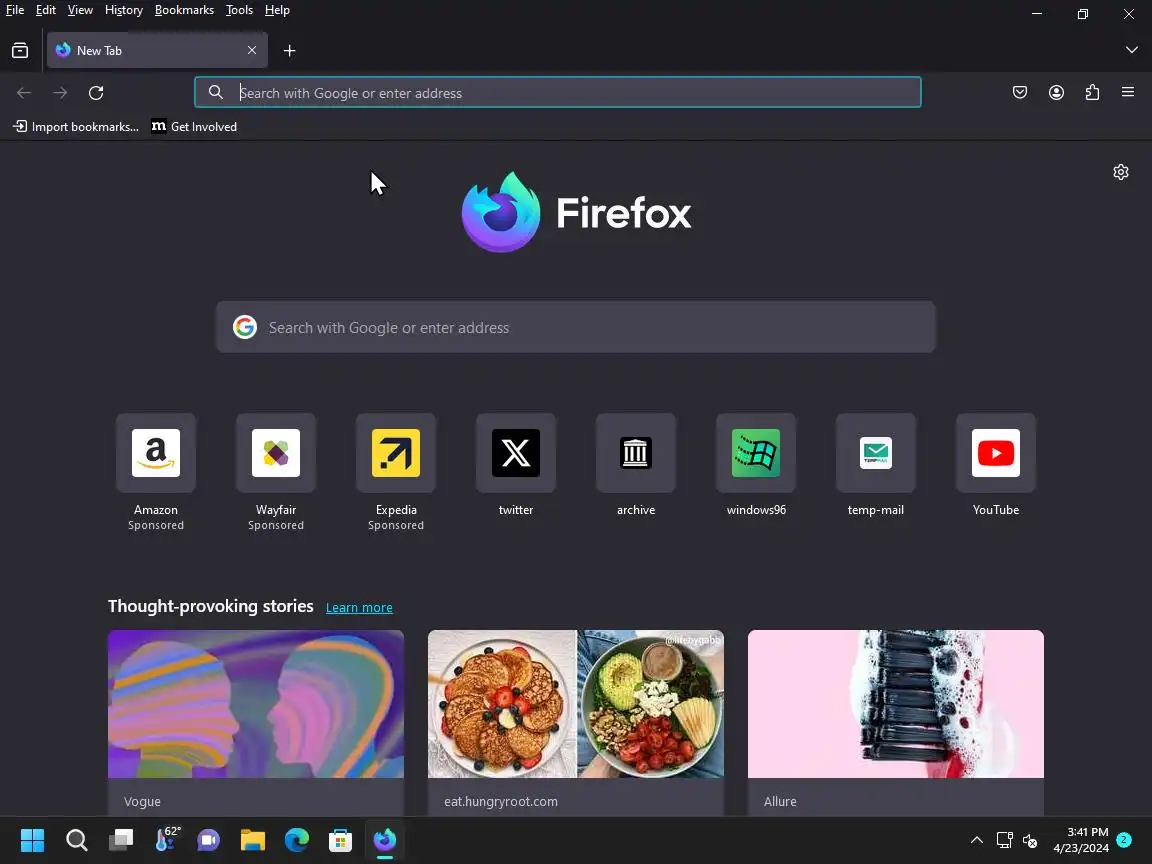Open the Tools menu
This screenshot has height=864, width=1152.
click(239, 10)
